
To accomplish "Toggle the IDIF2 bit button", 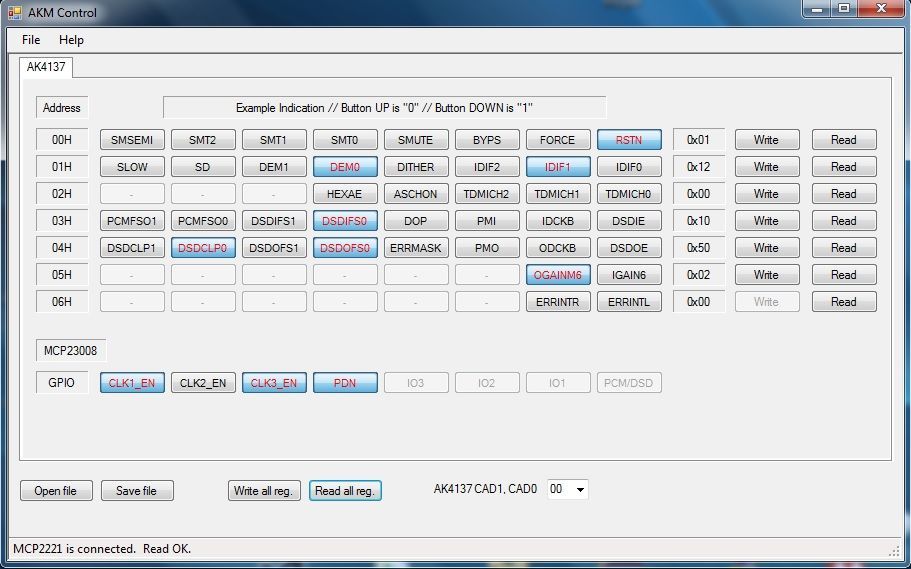I will click(x=487, y=167).
